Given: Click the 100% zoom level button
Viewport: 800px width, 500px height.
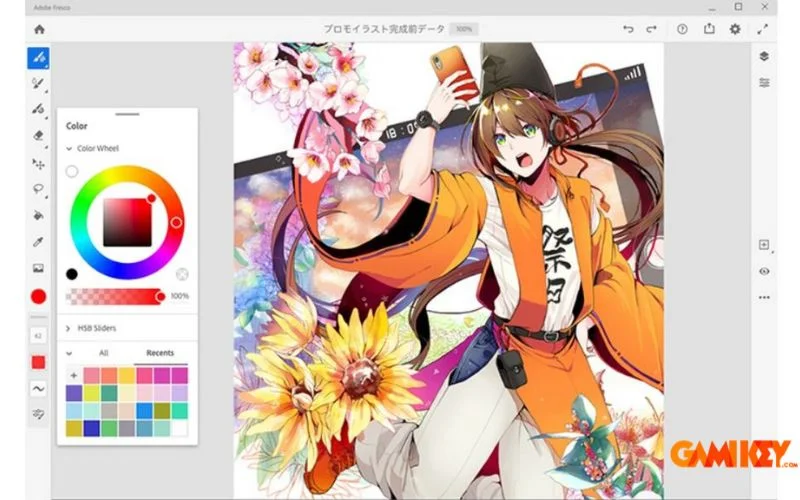Looking at the screenshot, I should pyautogui.click(x=462, y=30).
